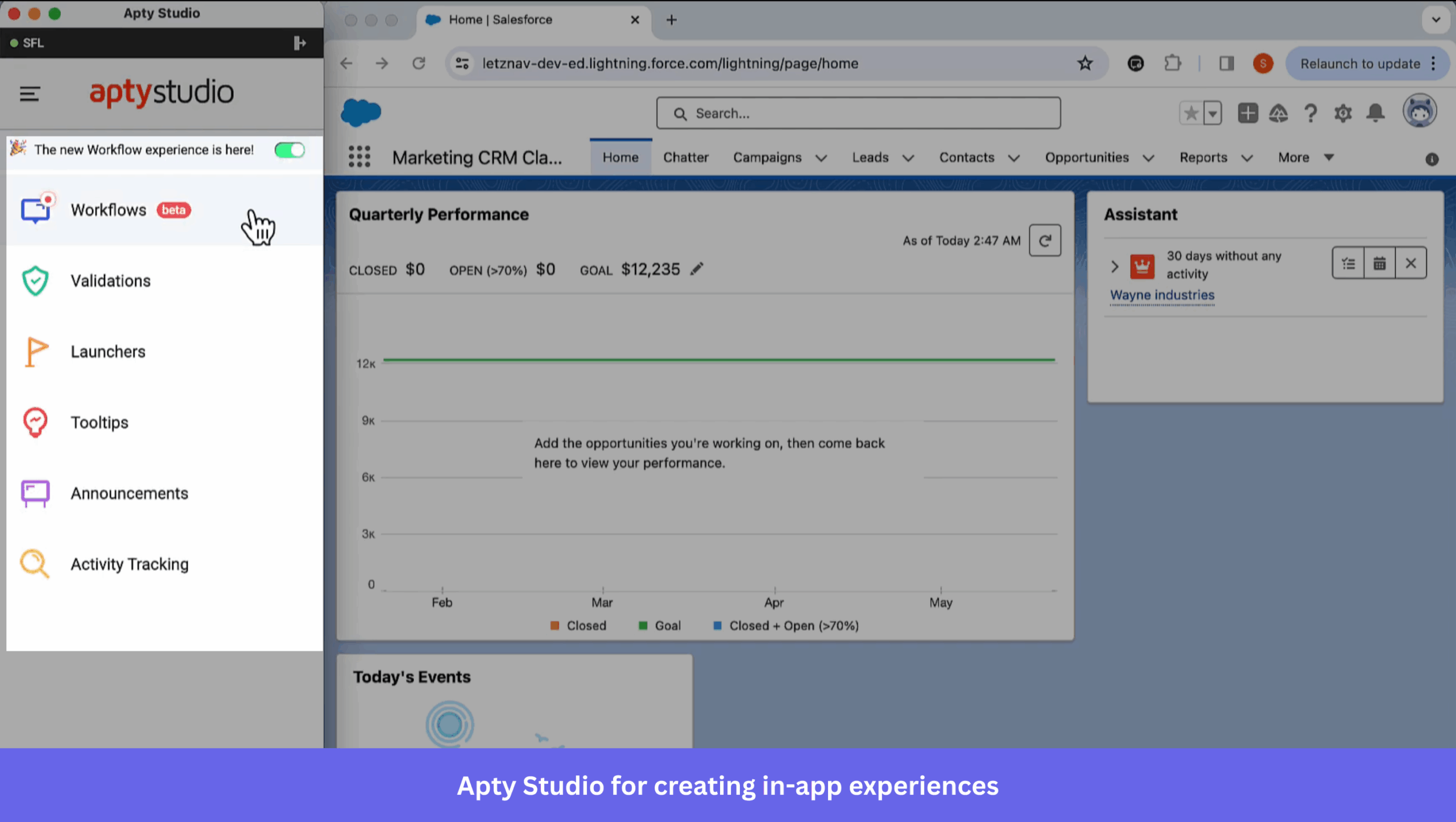This screenshot has width=1456, height=822.
Task: Select the Home tab in Salesforce
Action: pyautogui.click(x=620, y=158)
